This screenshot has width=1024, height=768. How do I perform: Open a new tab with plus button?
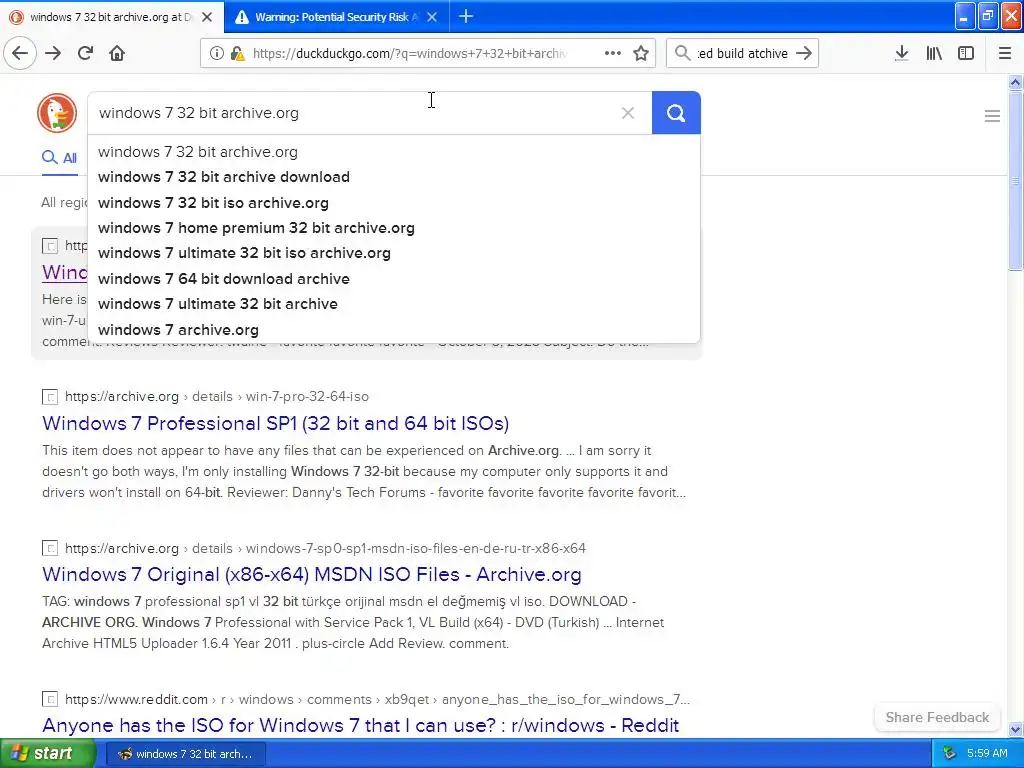click(x=466, y=16)
